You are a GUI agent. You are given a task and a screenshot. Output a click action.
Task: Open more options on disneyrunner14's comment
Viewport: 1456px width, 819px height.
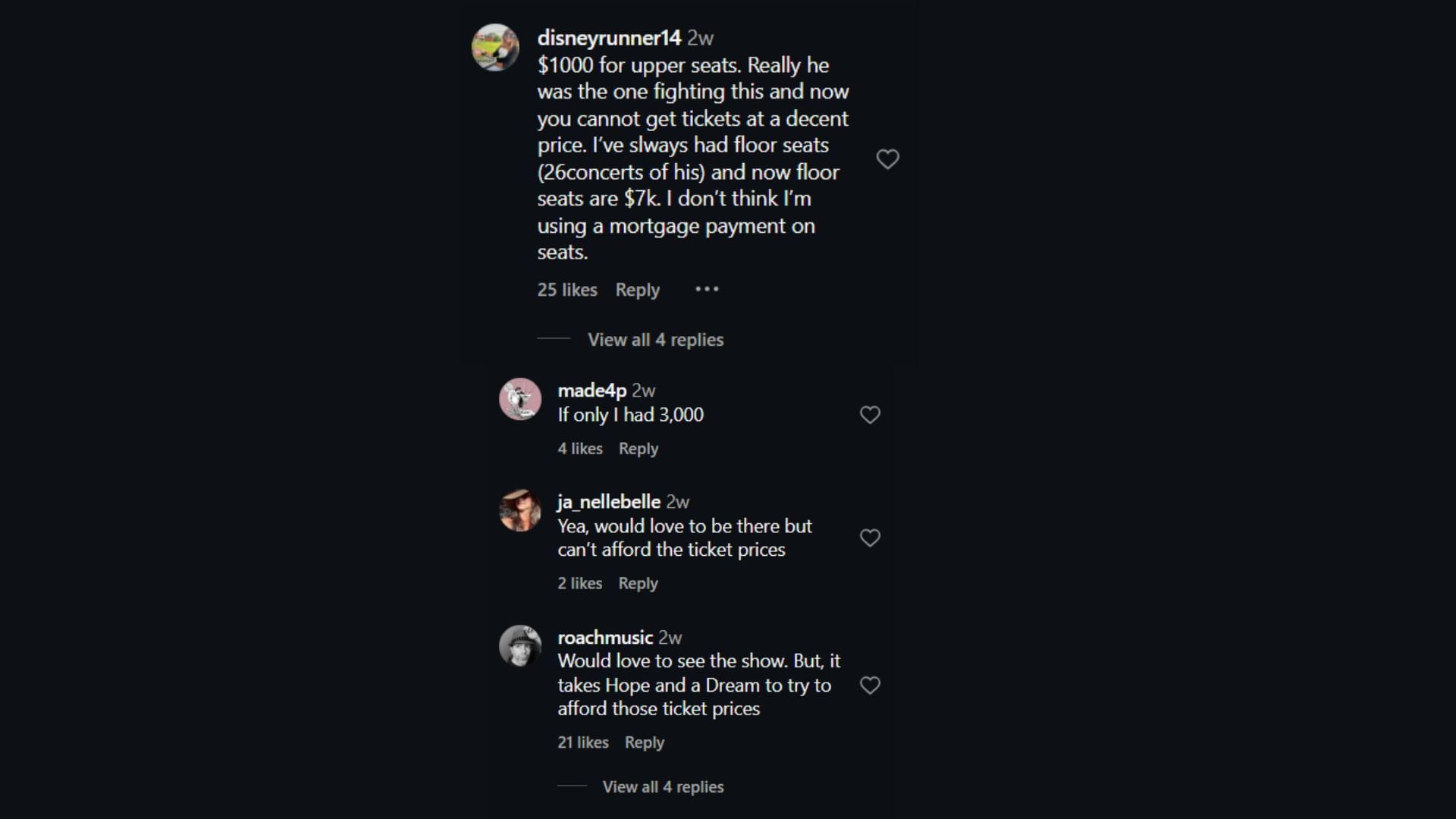707,289
